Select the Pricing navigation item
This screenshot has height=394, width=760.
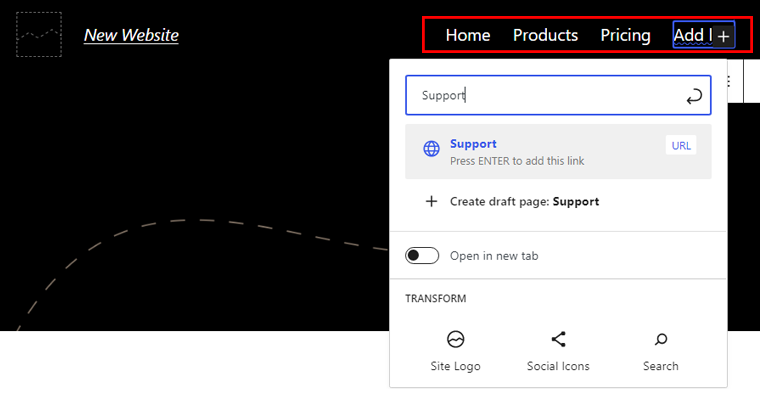tap(625, 35)
